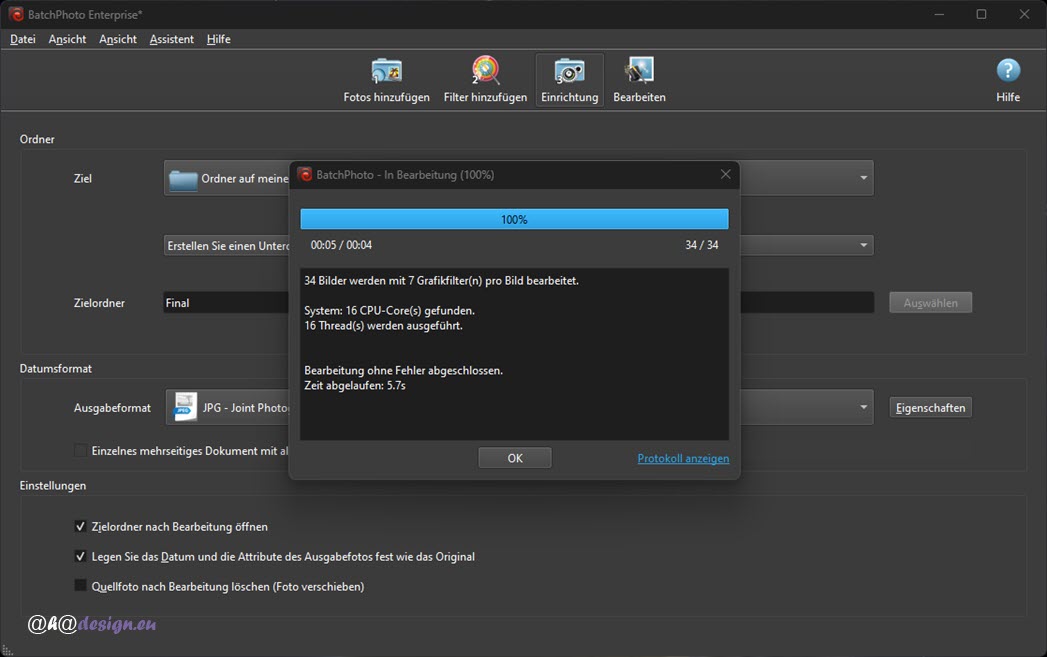Click the 34 / 34 image counter
The width and height of the screenshot is (1047, 657).
(x=702, y=245)
